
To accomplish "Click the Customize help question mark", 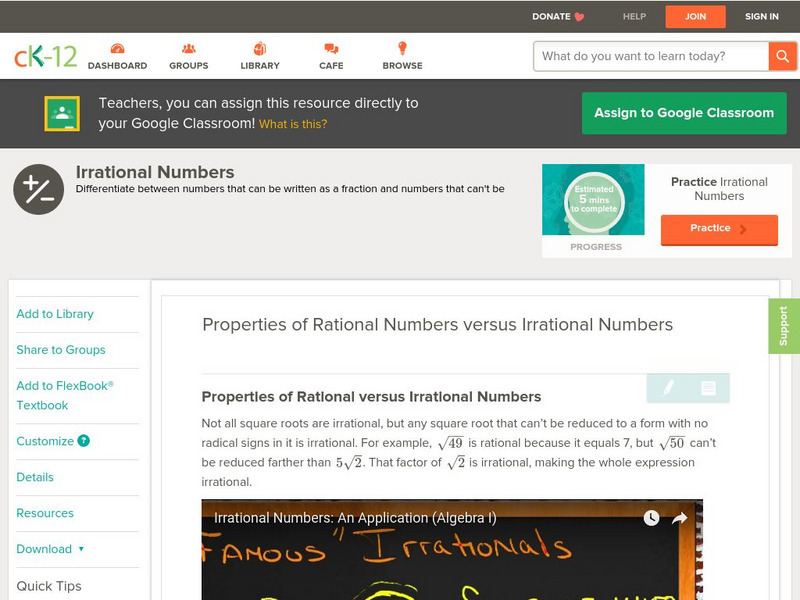I will (x=84, y=441).
